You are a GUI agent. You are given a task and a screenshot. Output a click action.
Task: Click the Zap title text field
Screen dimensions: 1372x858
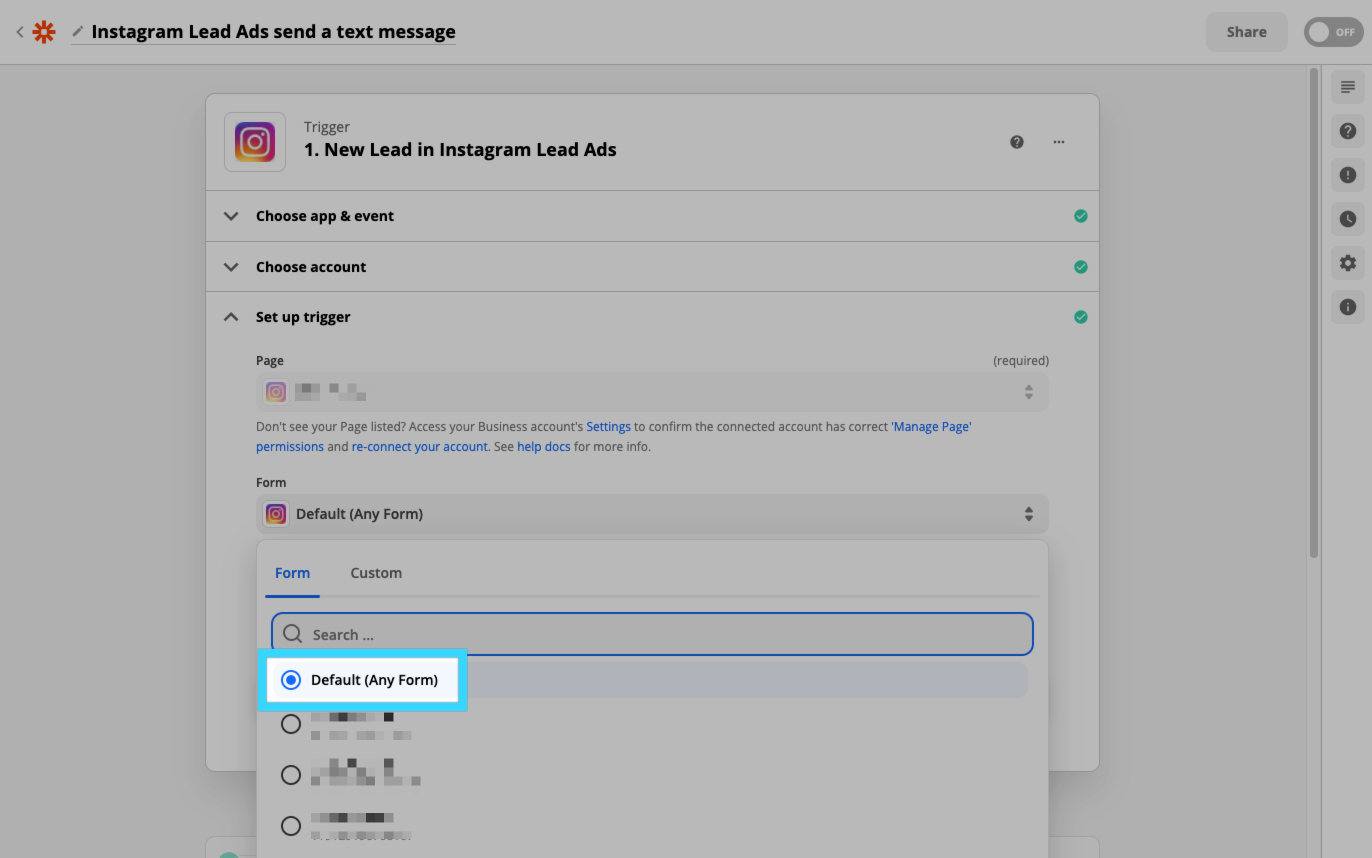(x=273, y=32)
